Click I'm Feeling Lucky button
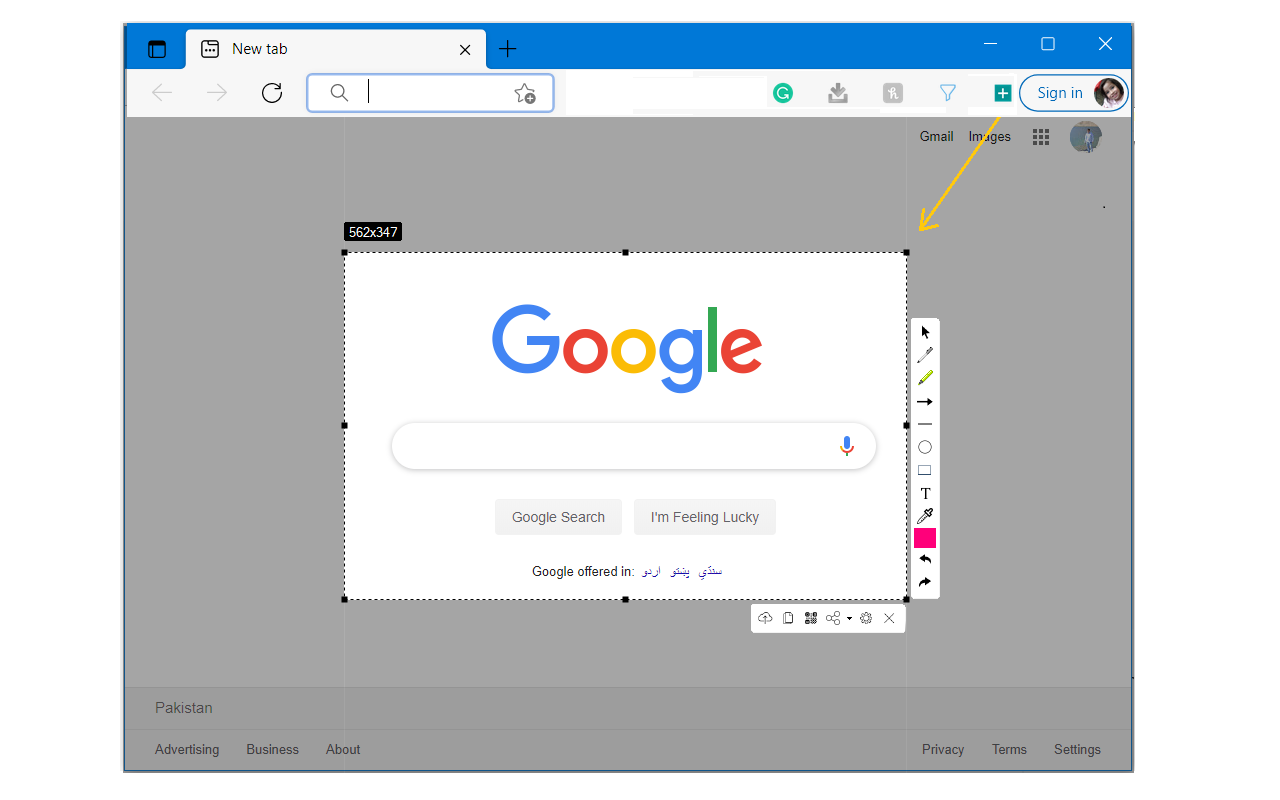1280x800 pixels. pos(705,517)
